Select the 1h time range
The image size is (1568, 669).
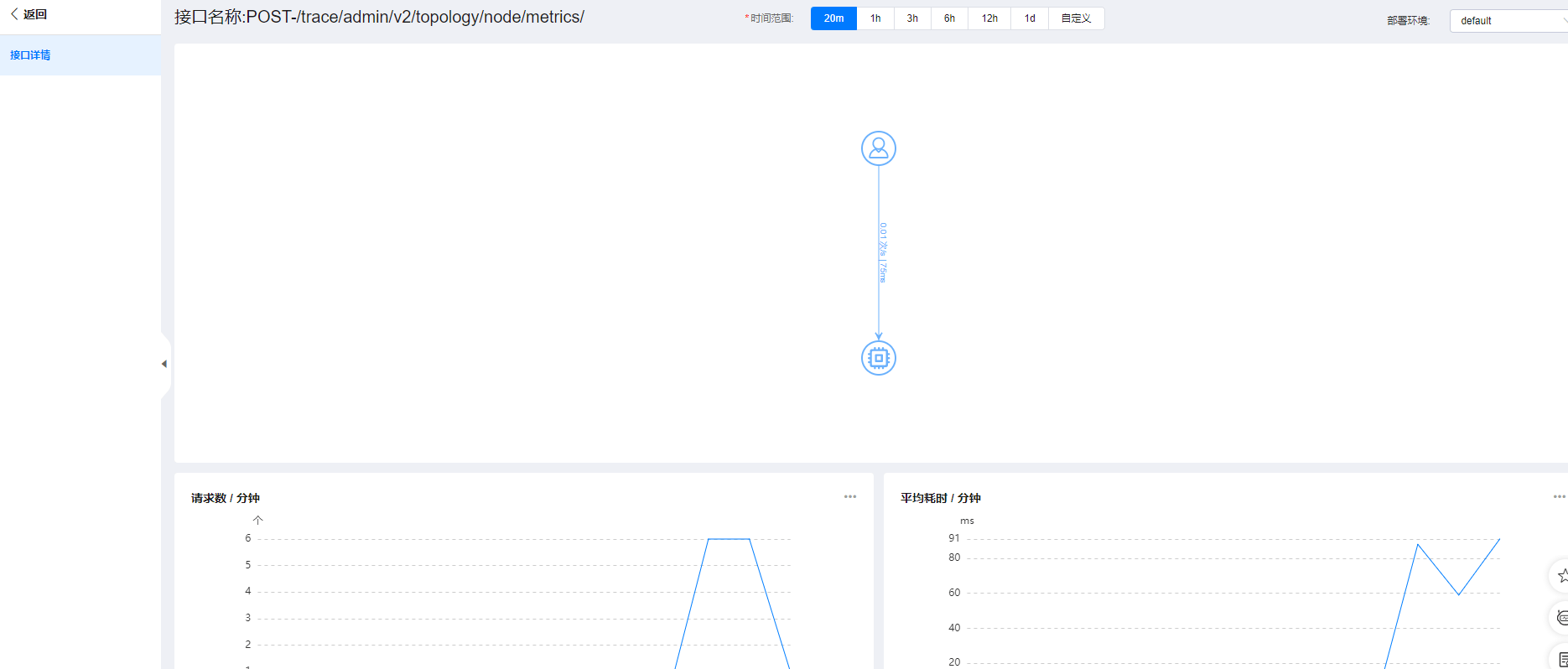[875, 18]
